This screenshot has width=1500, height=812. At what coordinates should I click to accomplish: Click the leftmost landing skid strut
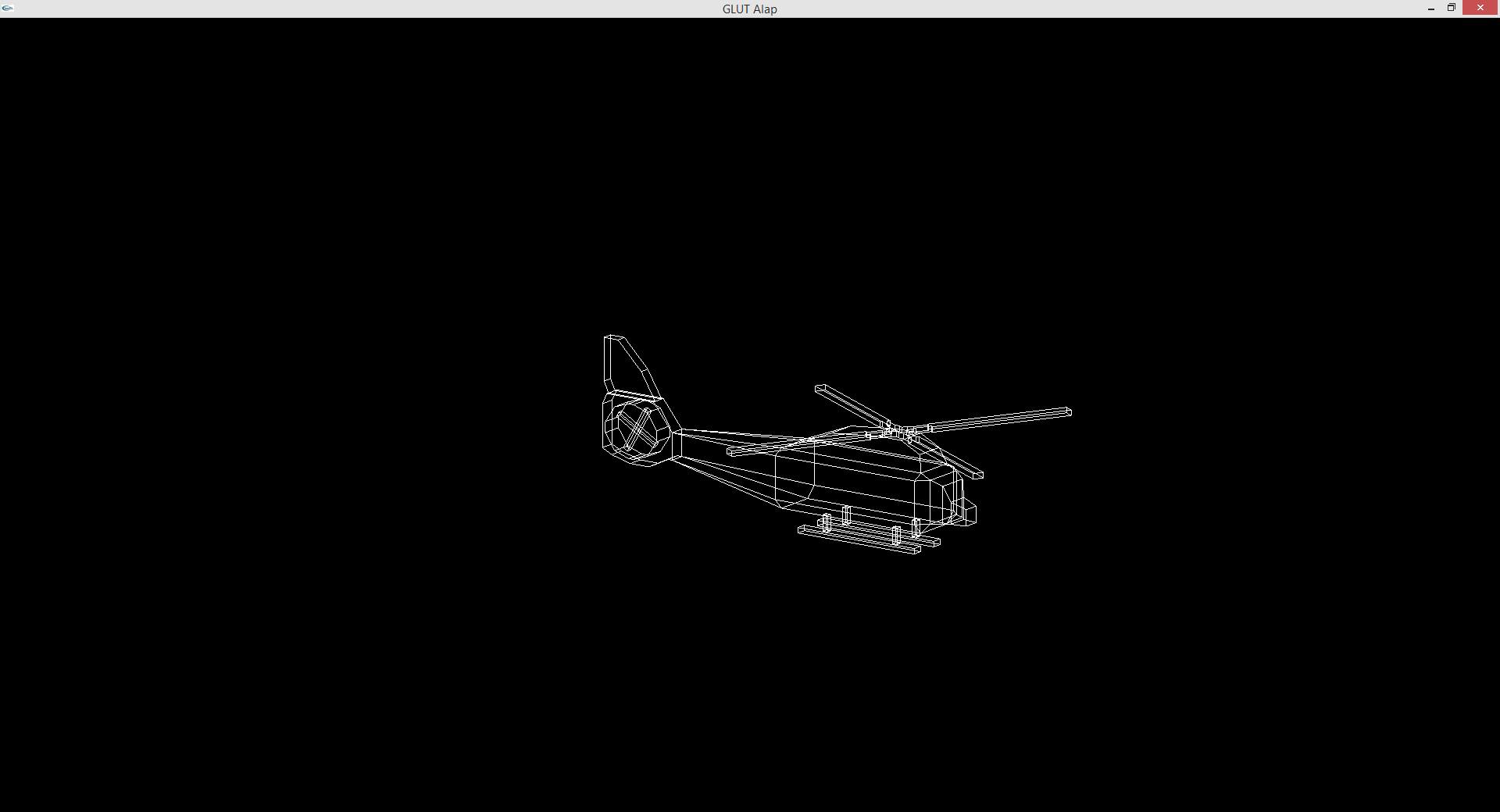click(826, 522)
